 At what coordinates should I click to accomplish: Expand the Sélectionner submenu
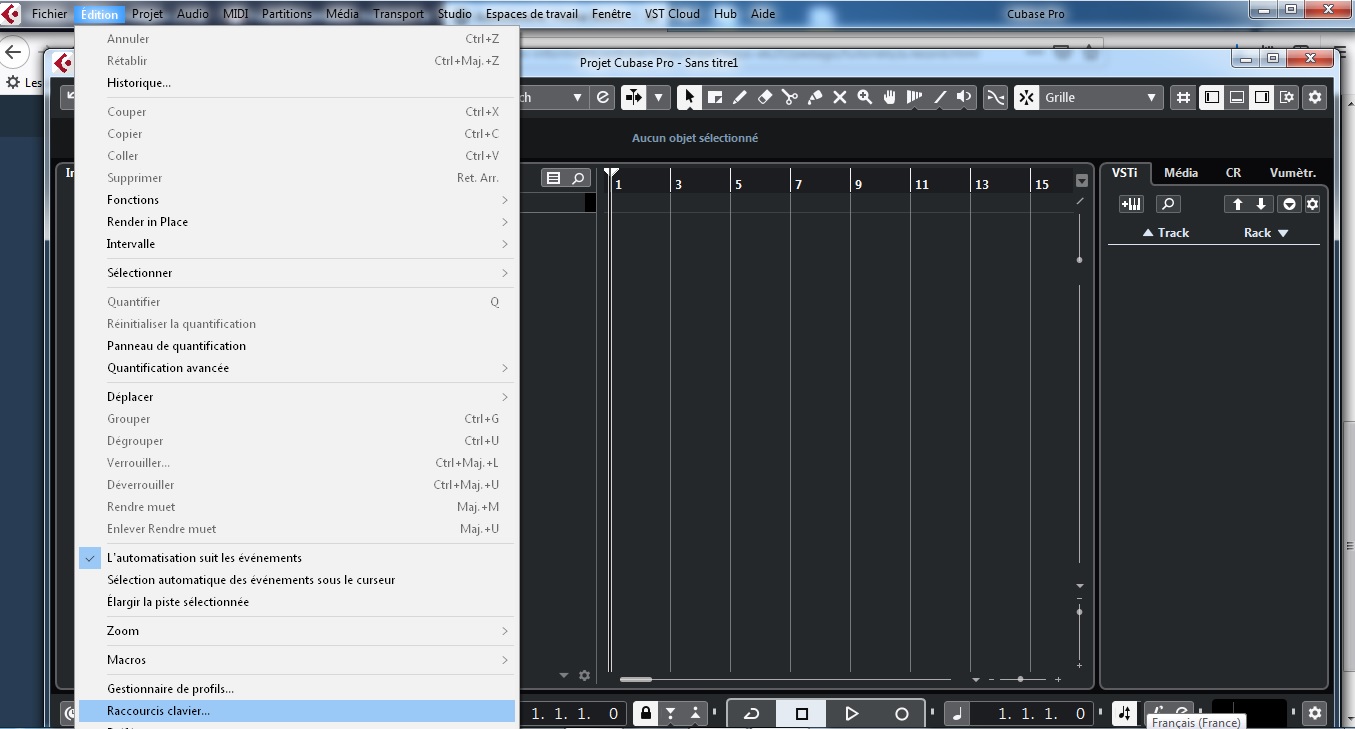(x=296, y=273)
